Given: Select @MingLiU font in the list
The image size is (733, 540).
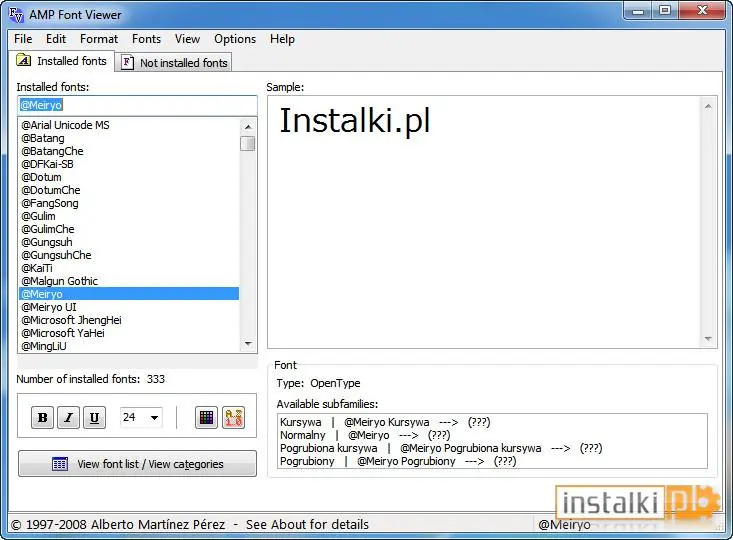Looking at the screenshot, I should [x=129, y=346].
